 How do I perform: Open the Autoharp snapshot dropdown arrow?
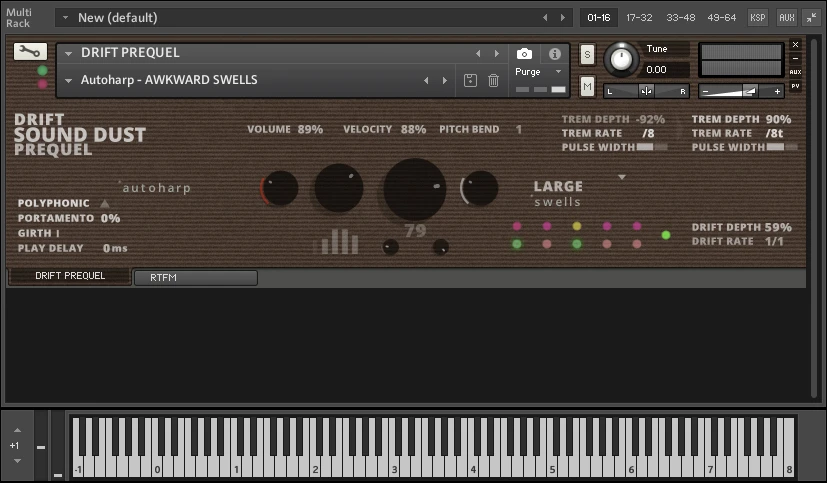click(x=68, y=81)
